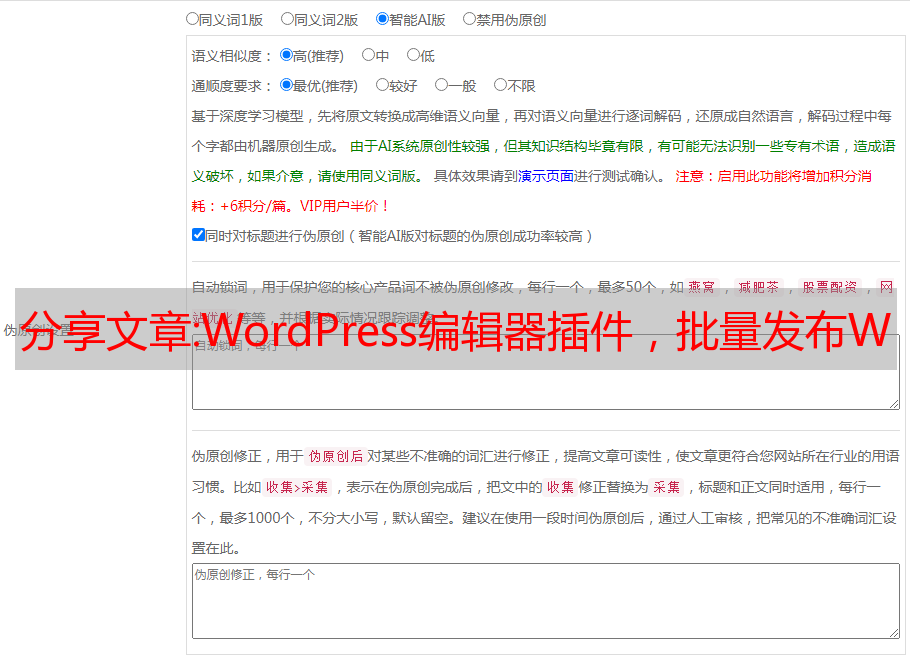
Task: Choose 一般 for 通顺度要求
Action: [442, 85]
